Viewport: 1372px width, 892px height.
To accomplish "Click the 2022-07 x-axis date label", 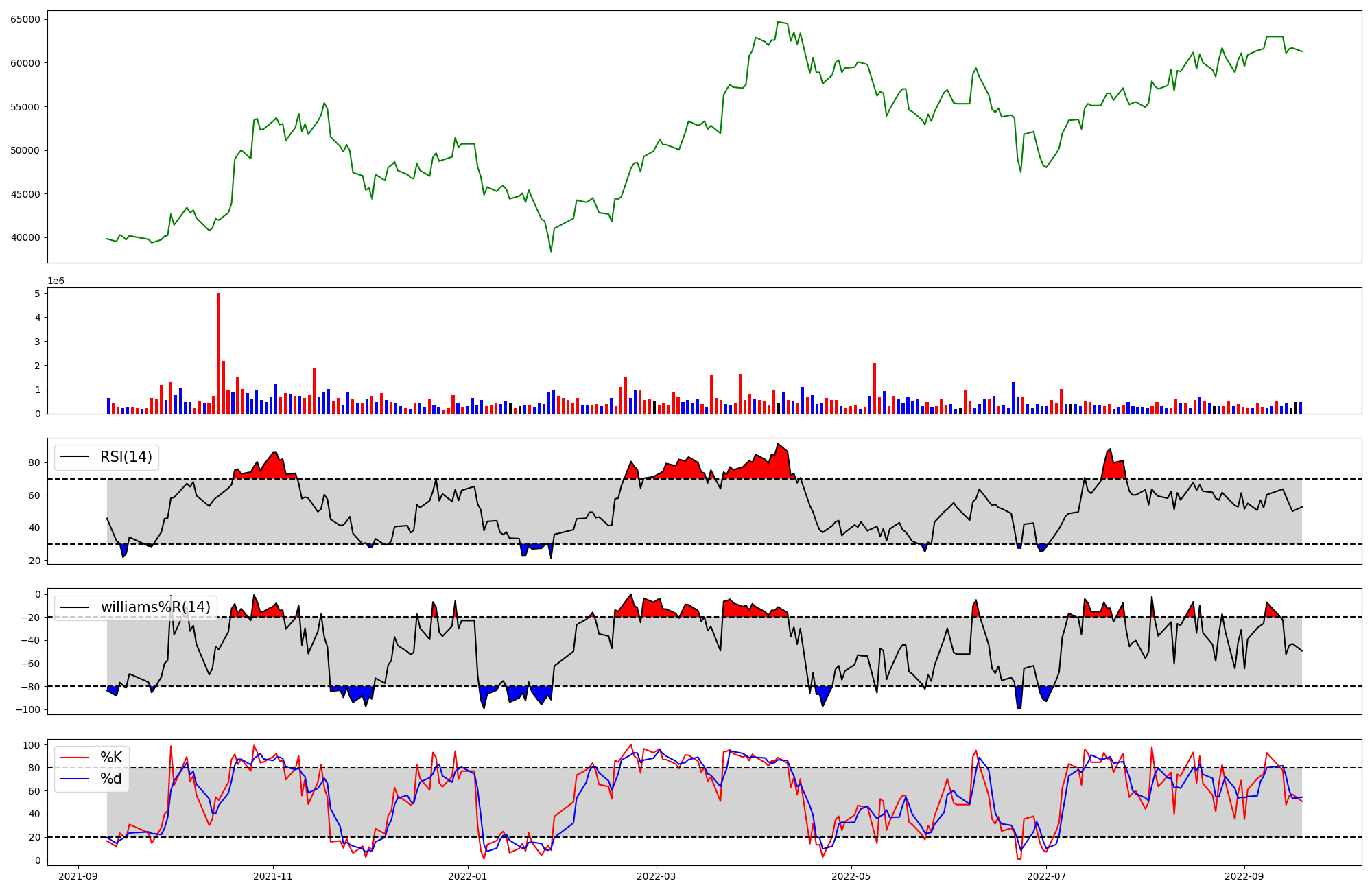I will click(1047, 876).
